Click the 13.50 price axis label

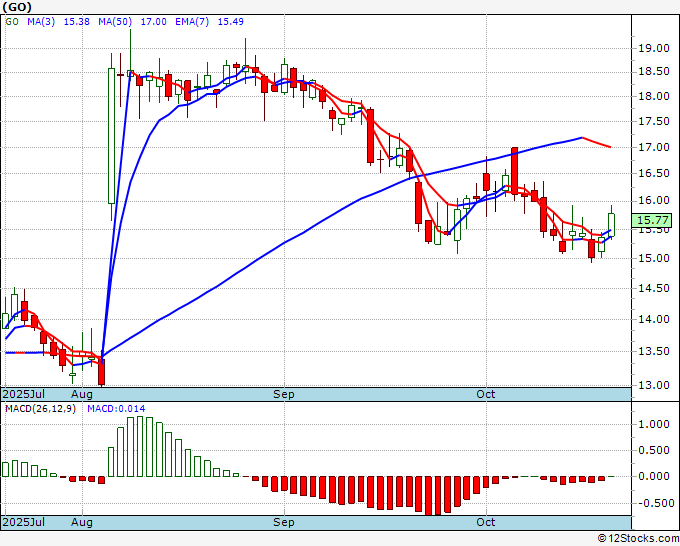point(654,351)
